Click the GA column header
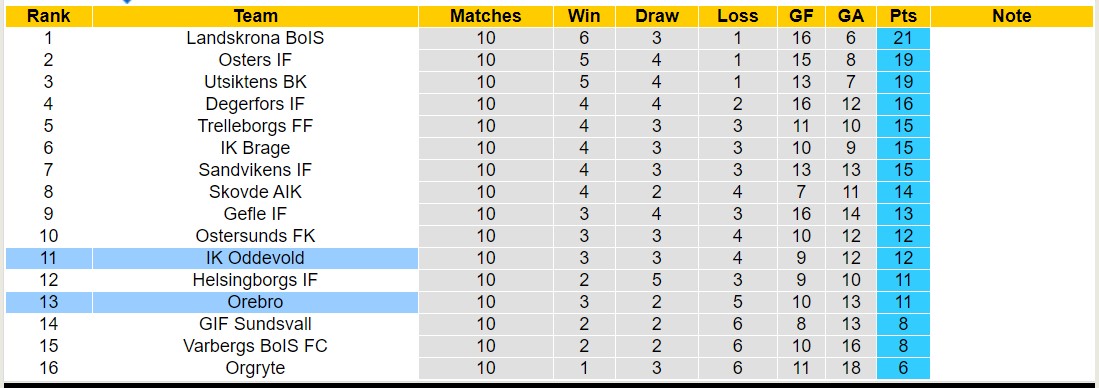The height and width of the screenshot is (388, 1099). pos(851,16)
